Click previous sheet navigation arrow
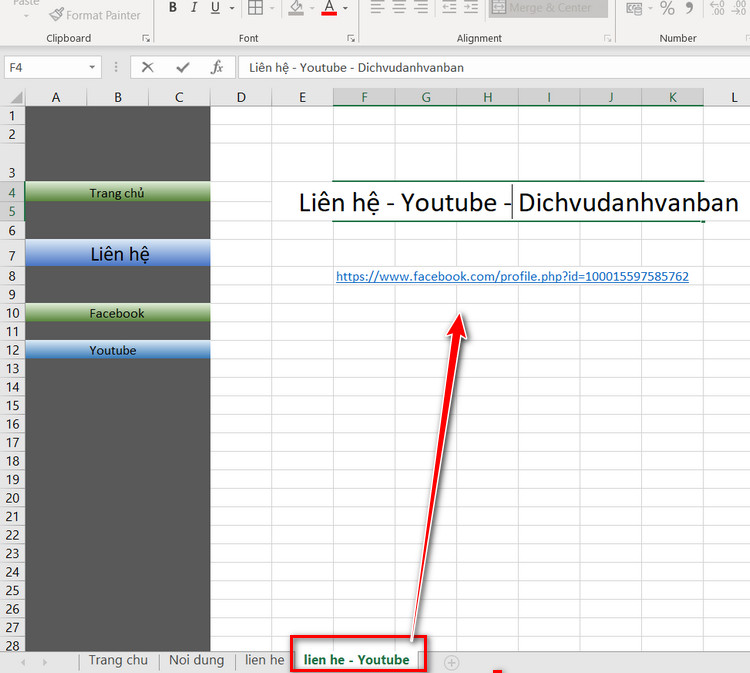The width and height of the screenshot is (750, 673). 23,662
